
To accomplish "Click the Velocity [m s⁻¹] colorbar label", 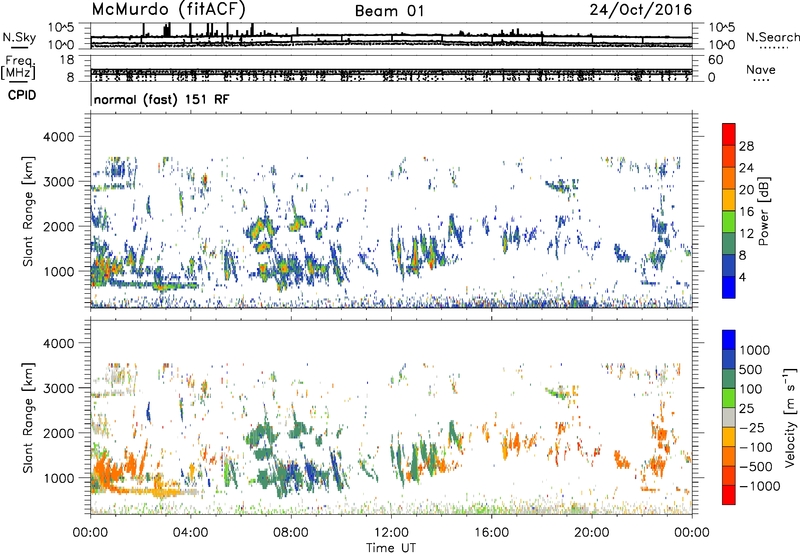I will (x=790, y=417).
